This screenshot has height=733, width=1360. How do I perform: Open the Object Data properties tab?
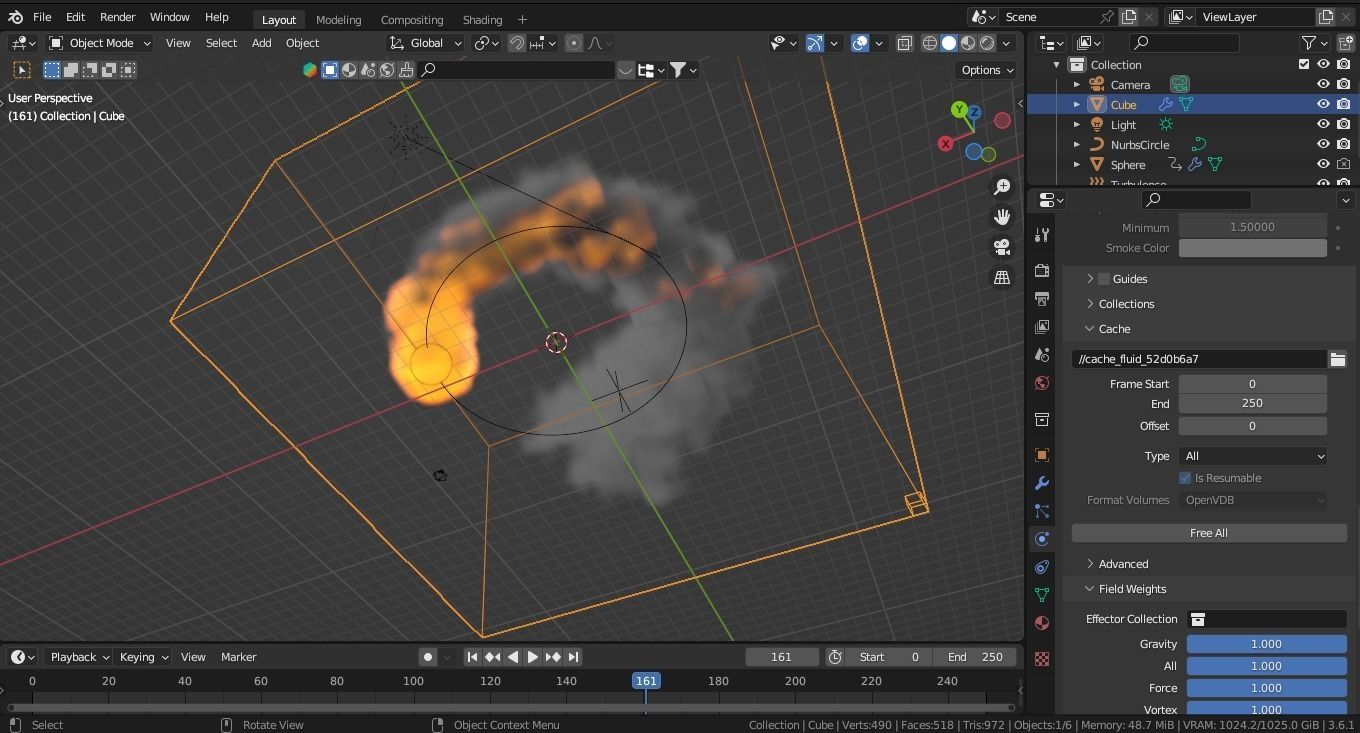1041,595
